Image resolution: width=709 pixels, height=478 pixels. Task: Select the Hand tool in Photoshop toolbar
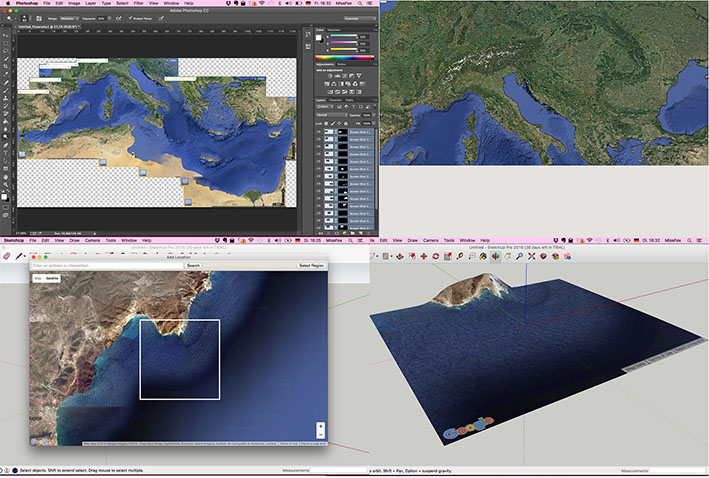(x=6, y=177)
